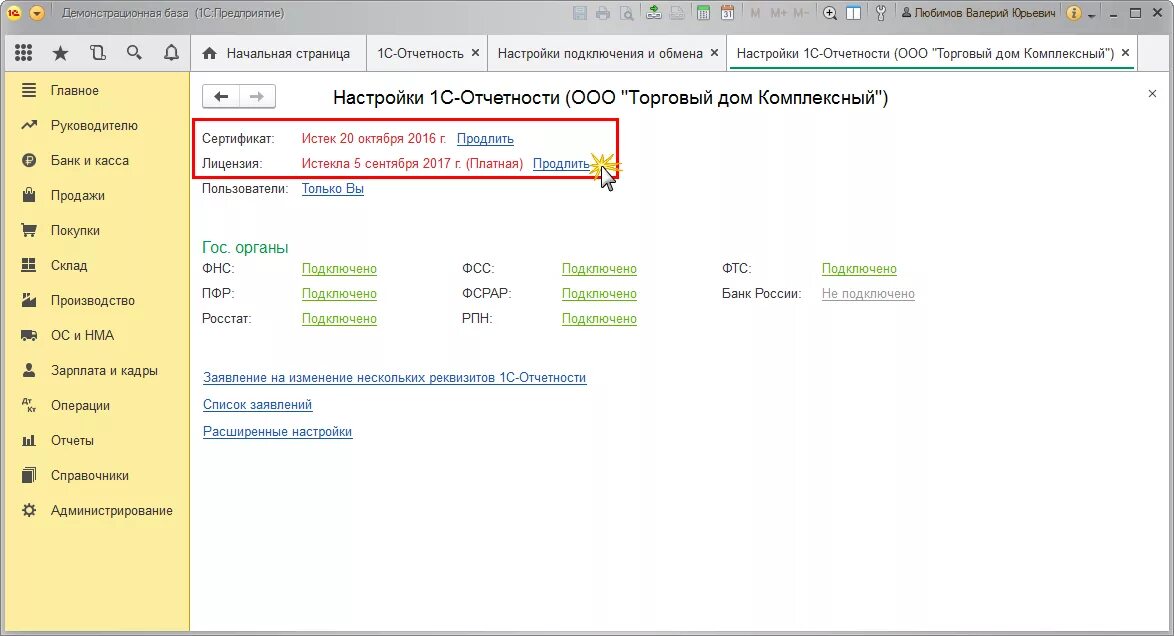Click РПН Подключено link
The width and height of the screenshot is (1174, 636).
[599, 318]
